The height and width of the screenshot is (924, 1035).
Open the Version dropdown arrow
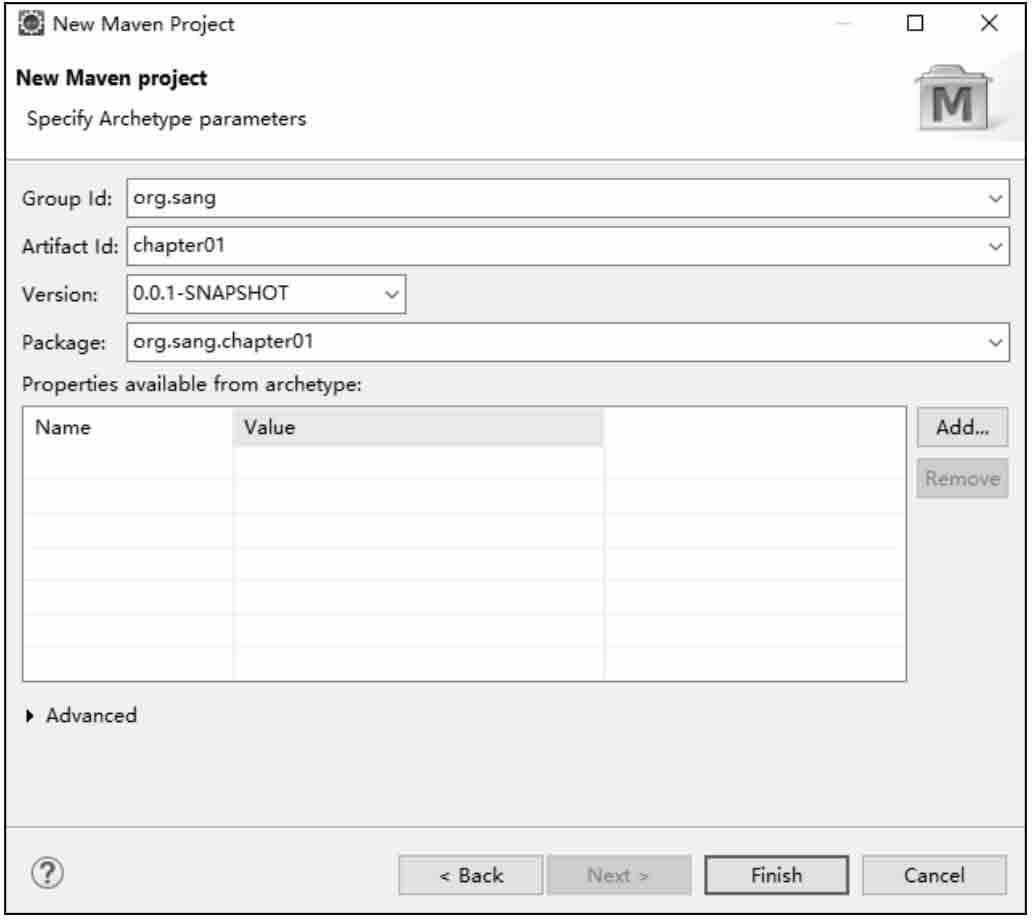pyautogui.click(x=393, y=295)
